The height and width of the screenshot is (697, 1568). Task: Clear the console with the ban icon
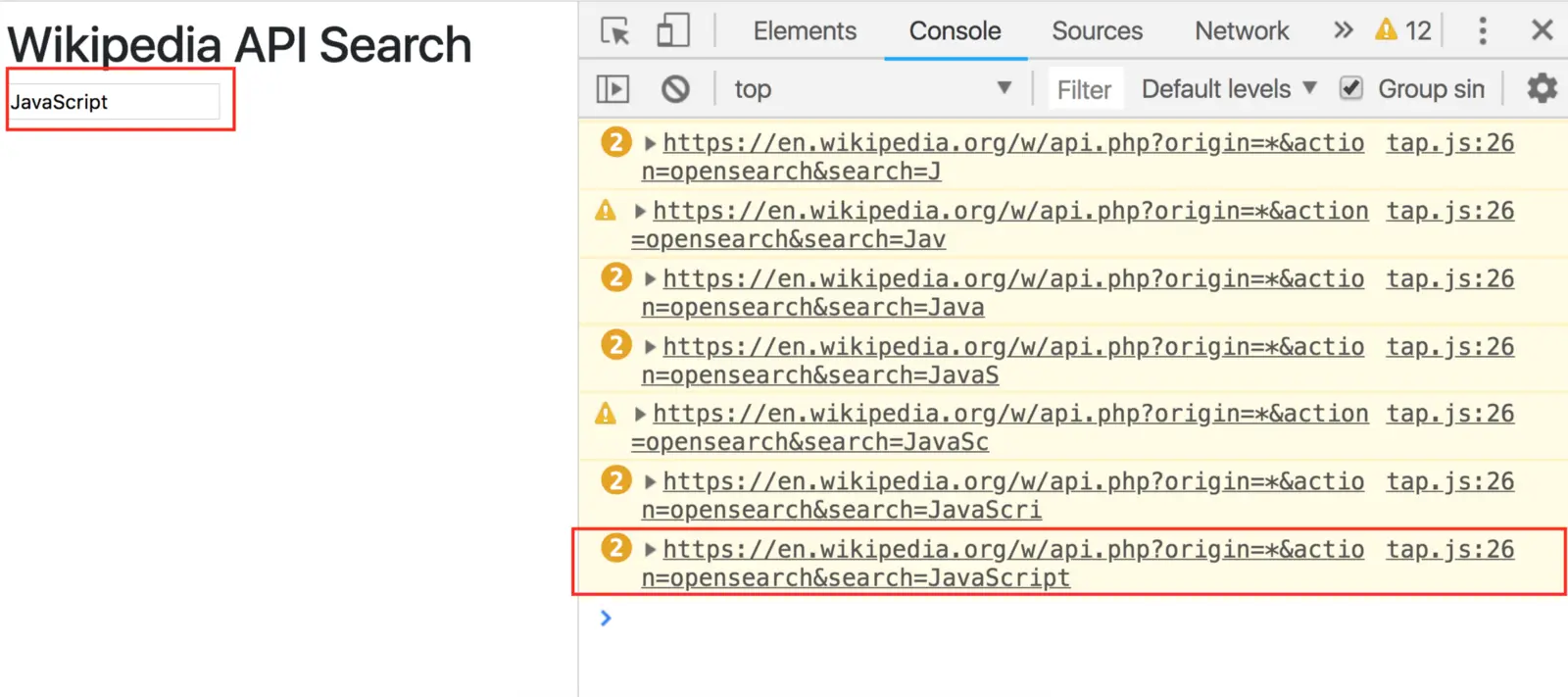click(x=675, y=89)
